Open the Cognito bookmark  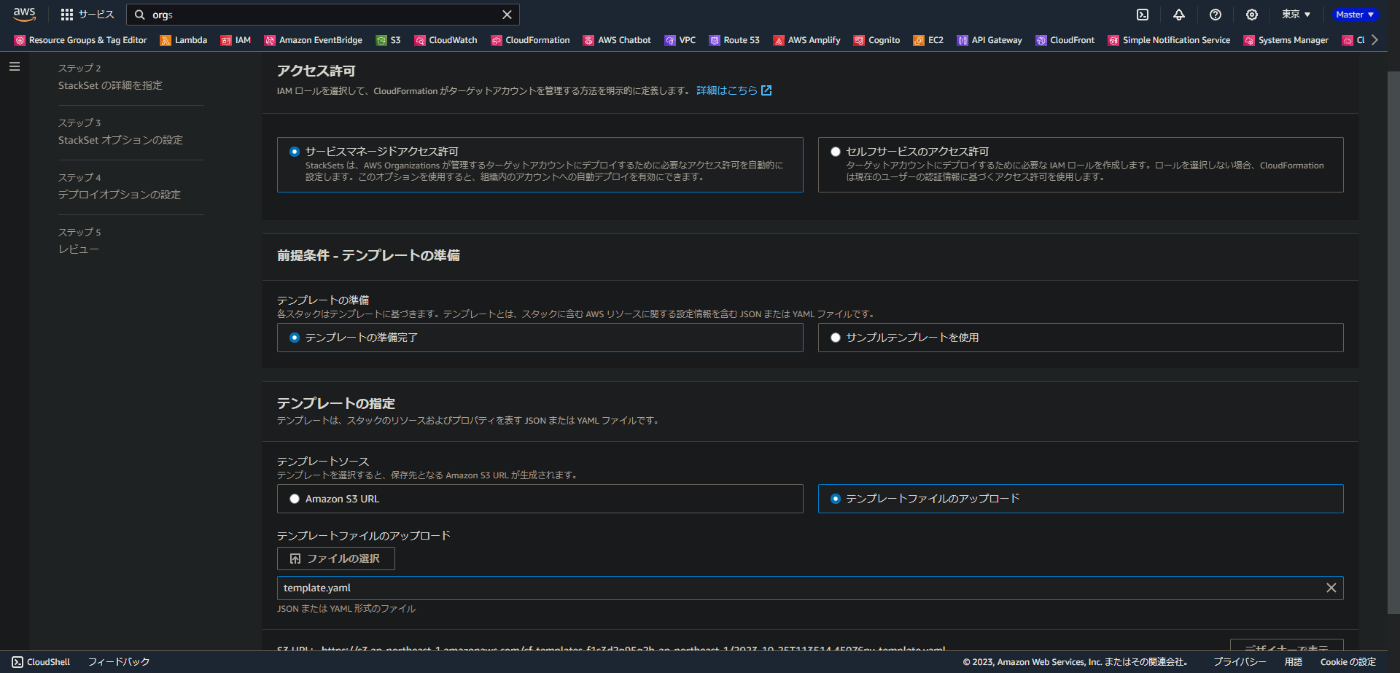pyautogui.click(x=876, y=40)
